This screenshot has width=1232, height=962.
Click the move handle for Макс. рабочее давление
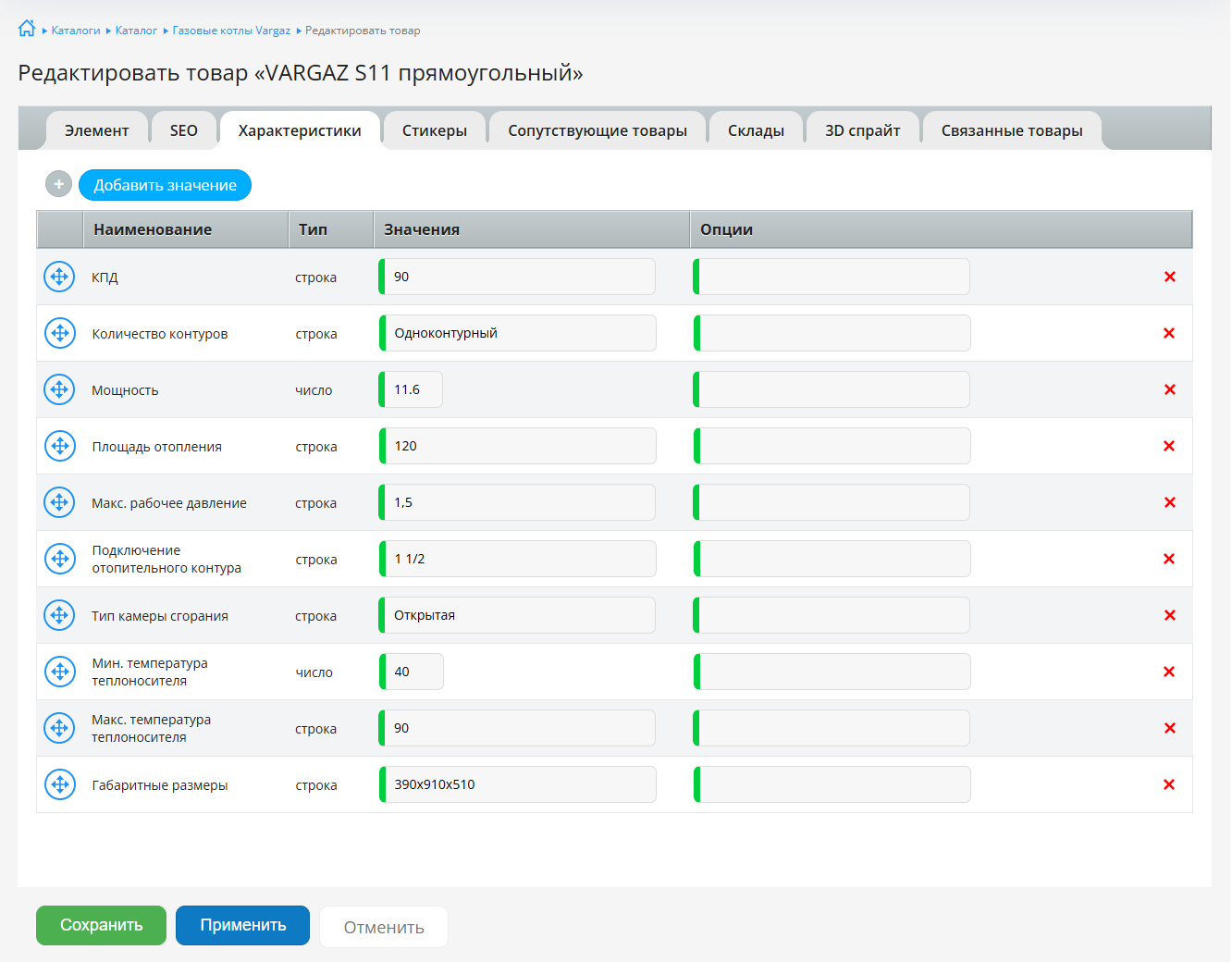pyautogui.click(x=59, y=502)
